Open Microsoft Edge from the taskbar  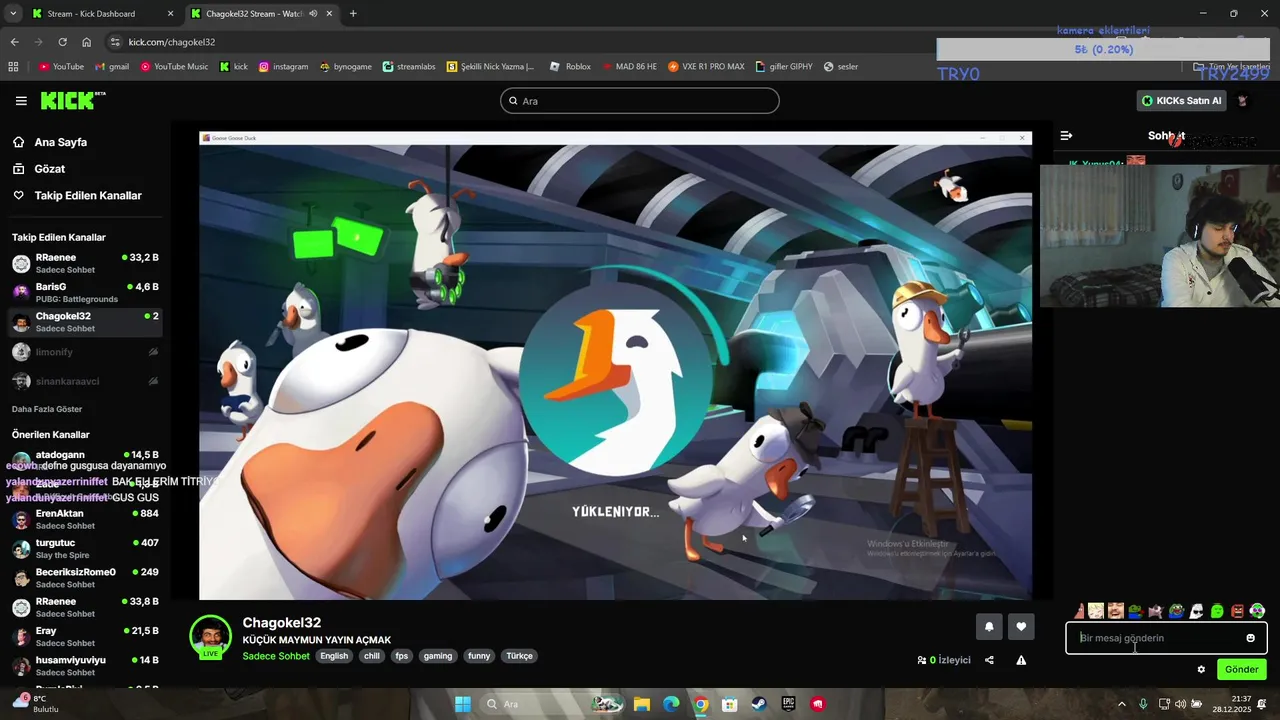(x=671, y=704)
